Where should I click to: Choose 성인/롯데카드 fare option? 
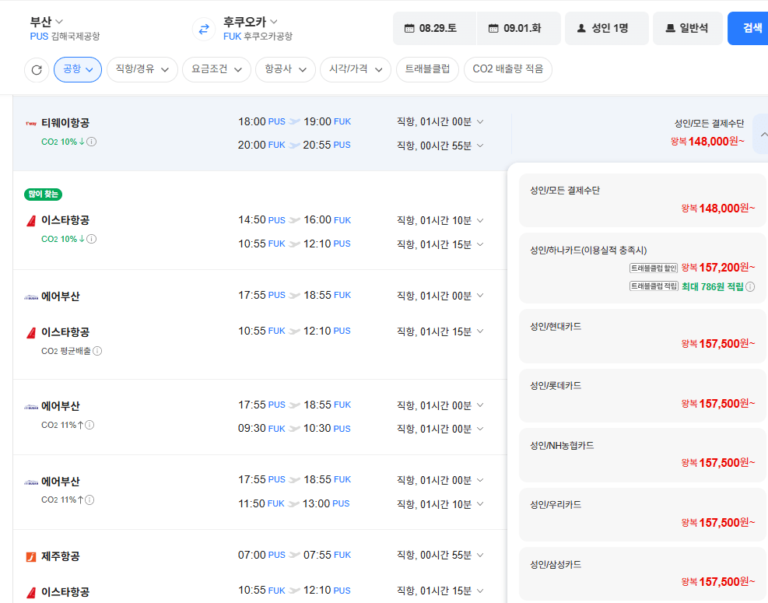pyautogui.click(x=642, y=395)
